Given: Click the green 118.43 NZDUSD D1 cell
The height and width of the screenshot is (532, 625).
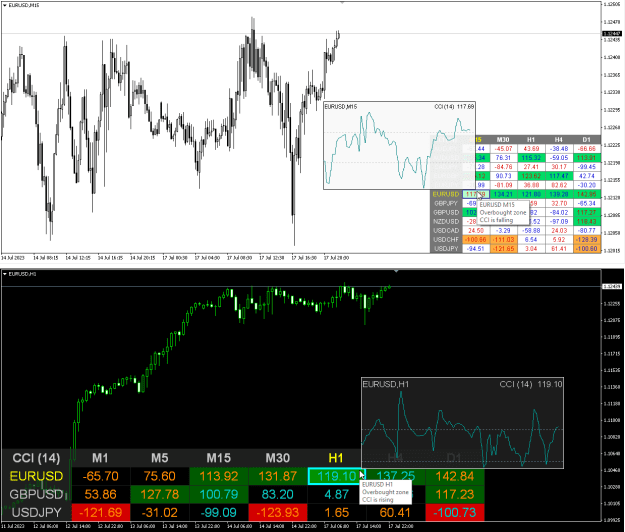Looking at the screenshot, I should [587, 221].
